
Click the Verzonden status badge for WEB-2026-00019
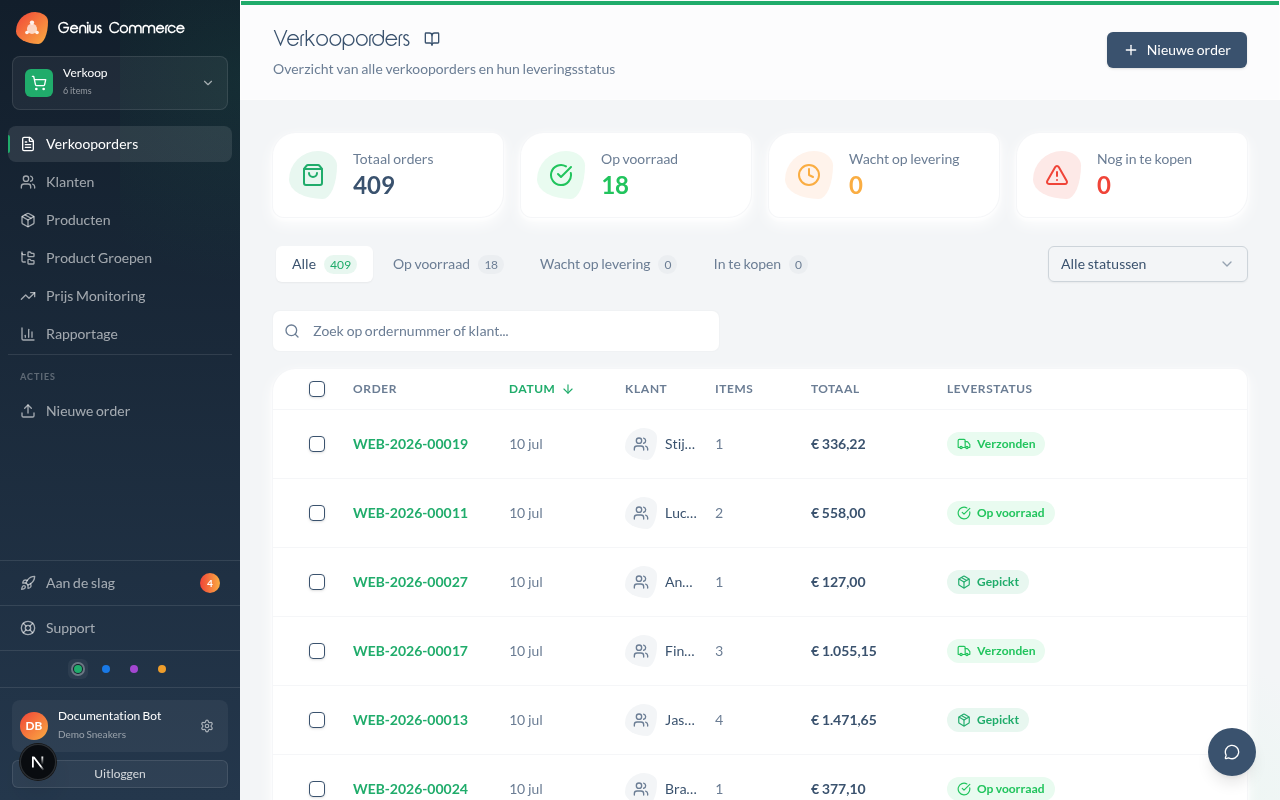(996, 444)
